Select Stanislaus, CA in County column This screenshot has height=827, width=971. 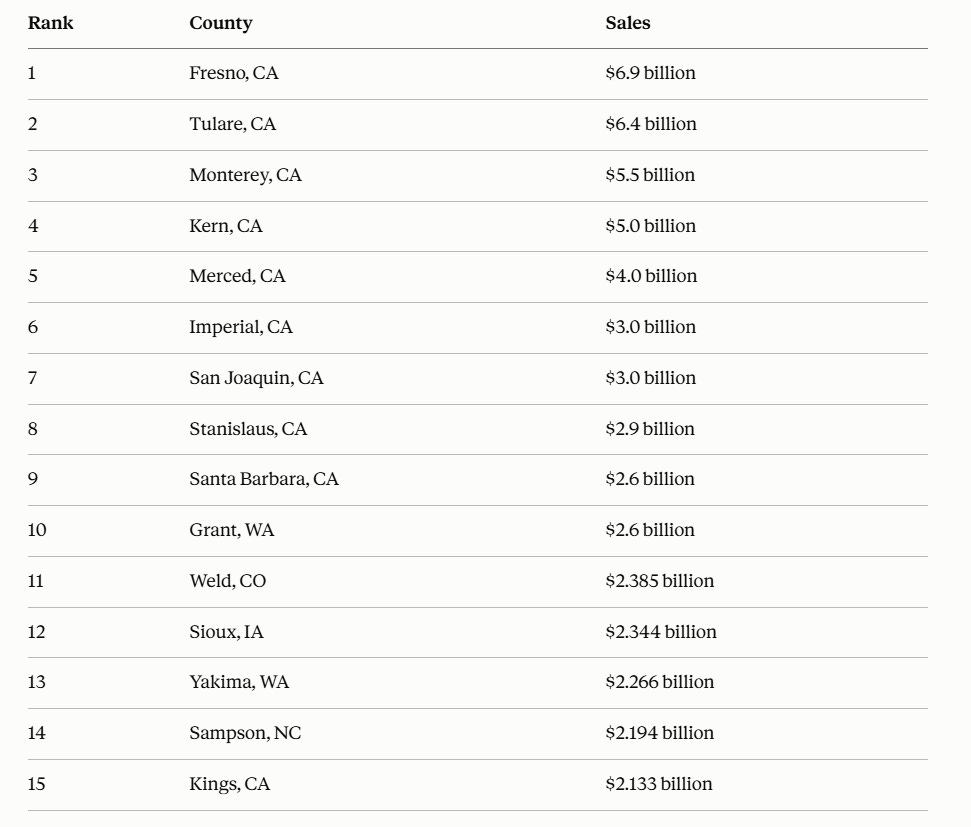248,429
